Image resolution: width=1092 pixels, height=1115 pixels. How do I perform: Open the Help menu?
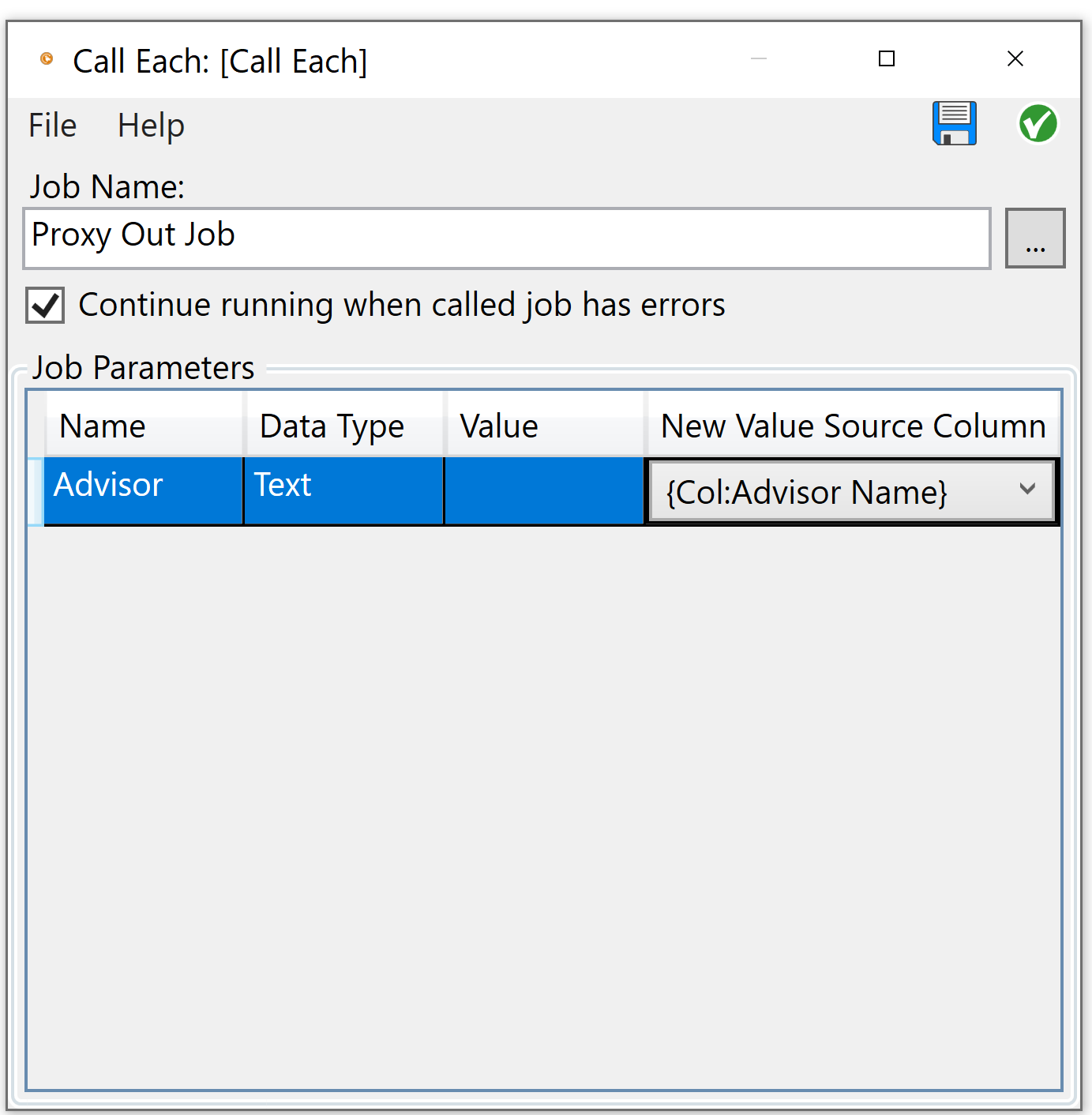pyautogui.click(x=150, y=125)
